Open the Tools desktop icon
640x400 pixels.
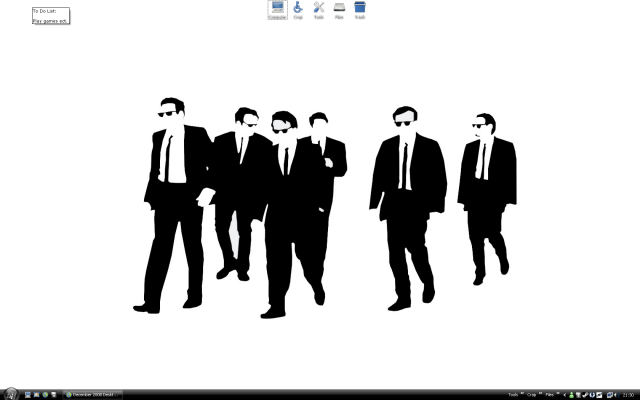coord(319,10)
